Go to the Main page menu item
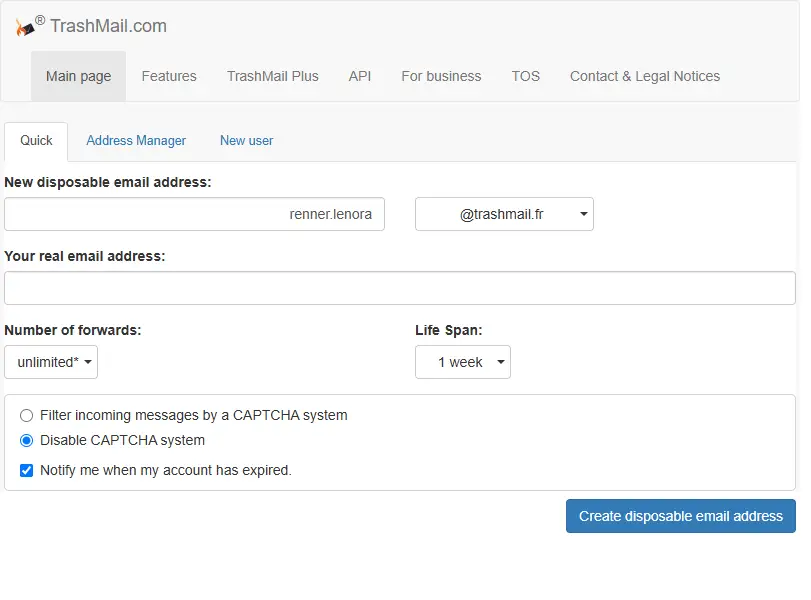This screenshot has width=811, height=600. click(78, 76)
